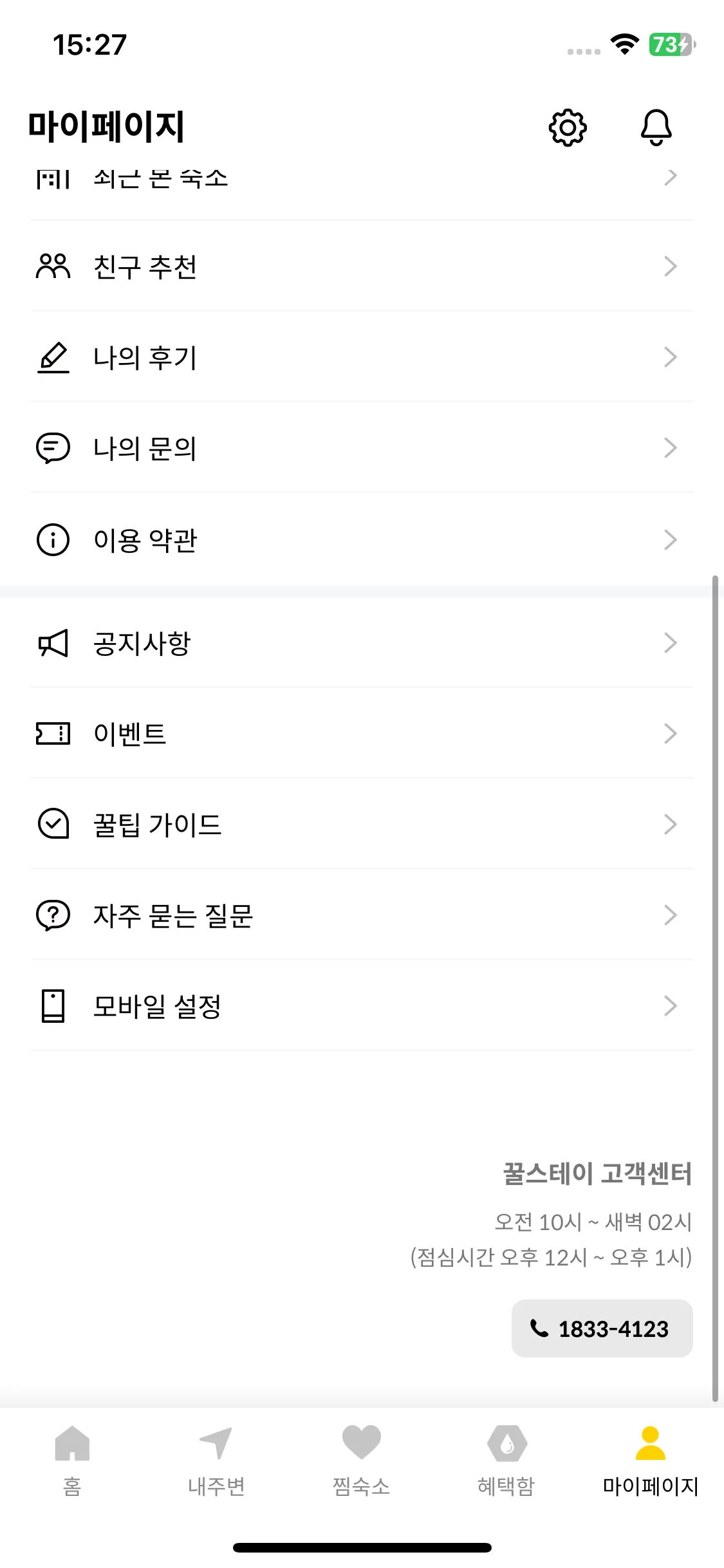Tap the megaphone icon for 공지사항
The width and height of the screenshot is (724, 1568).
[x=53, y=643]
